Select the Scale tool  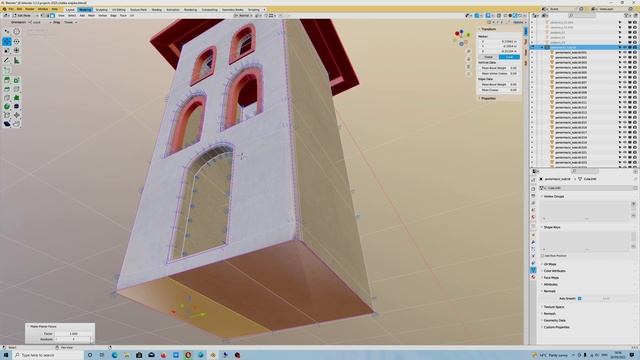7,51
